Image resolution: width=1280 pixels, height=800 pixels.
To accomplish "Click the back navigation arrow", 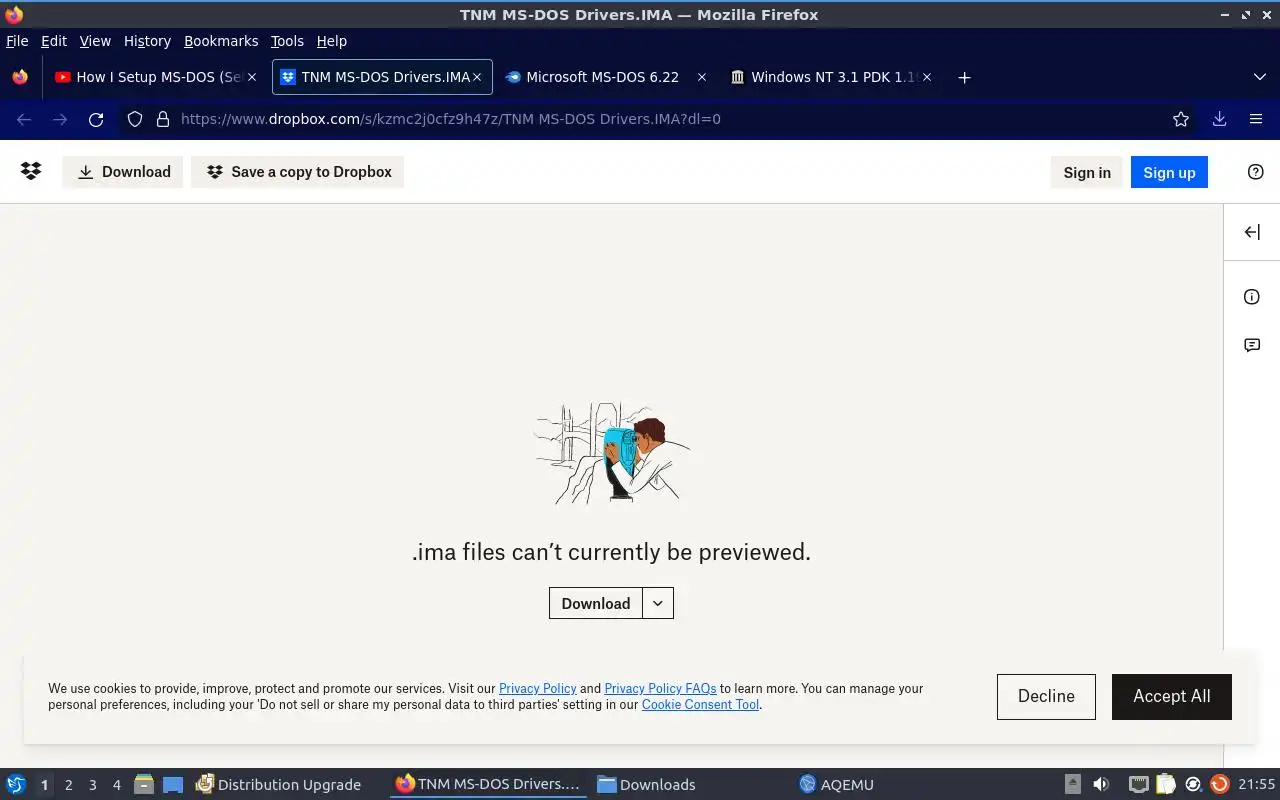I will 24,119.
